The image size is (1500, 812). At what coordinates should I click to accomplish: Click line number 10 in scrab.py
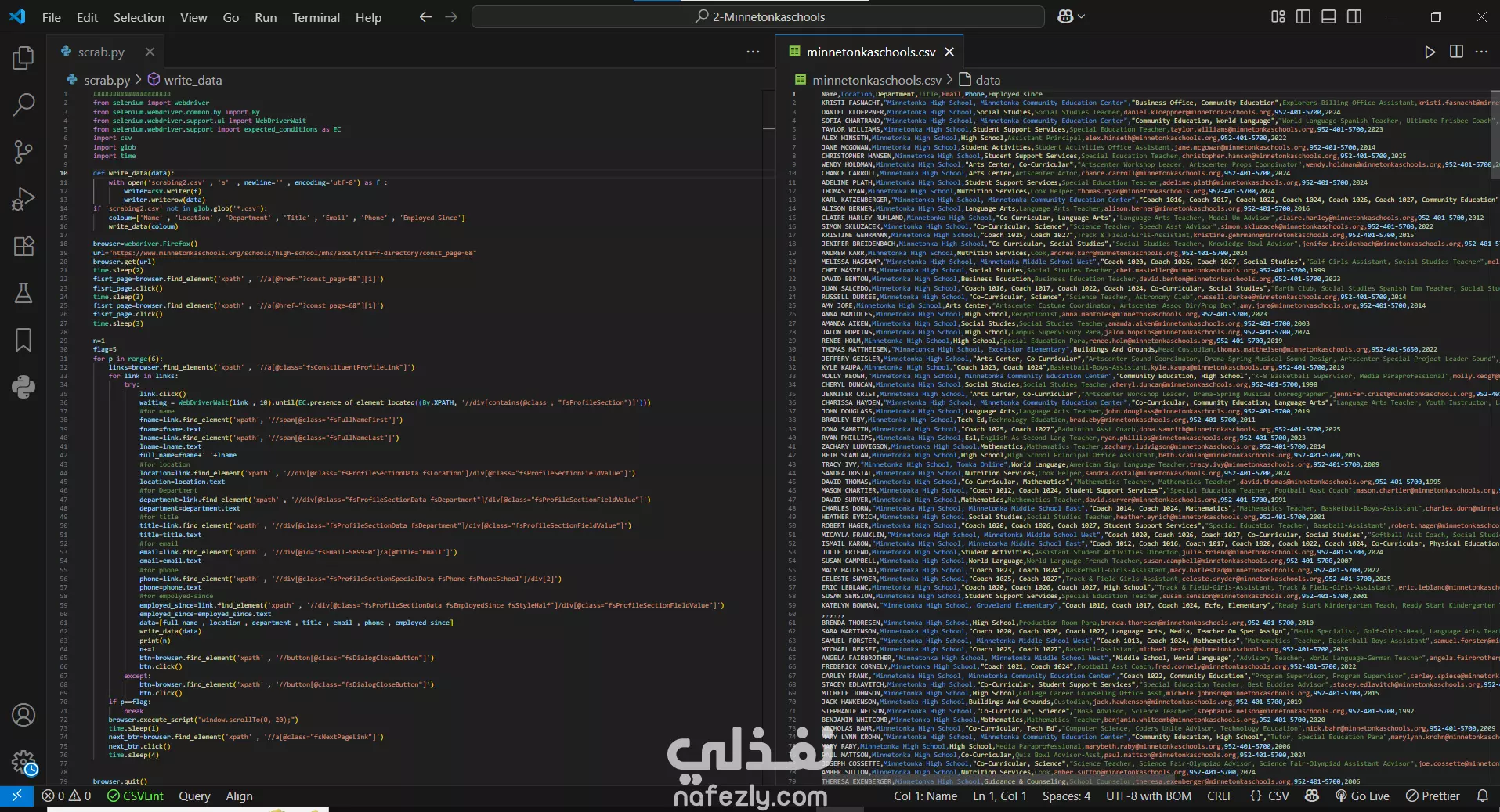[64, 173]
